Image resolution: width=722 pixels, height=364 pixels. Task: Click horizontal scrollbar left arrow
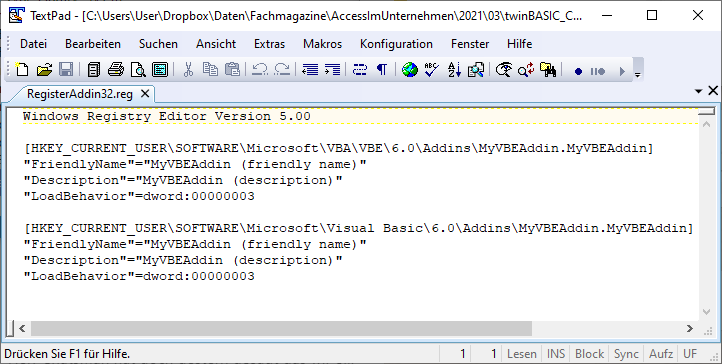(22, 329)
